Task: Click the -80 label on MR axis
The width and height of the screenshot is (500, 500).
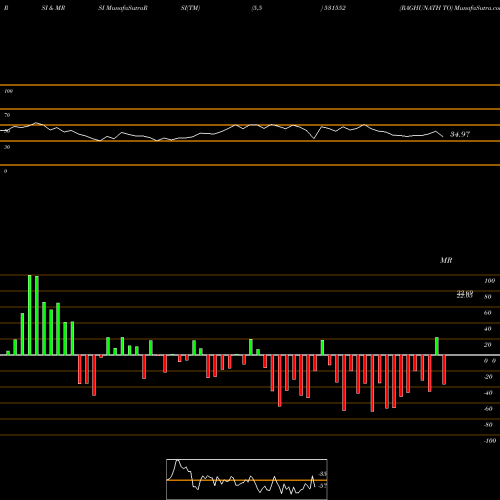Action: point(488,425)
